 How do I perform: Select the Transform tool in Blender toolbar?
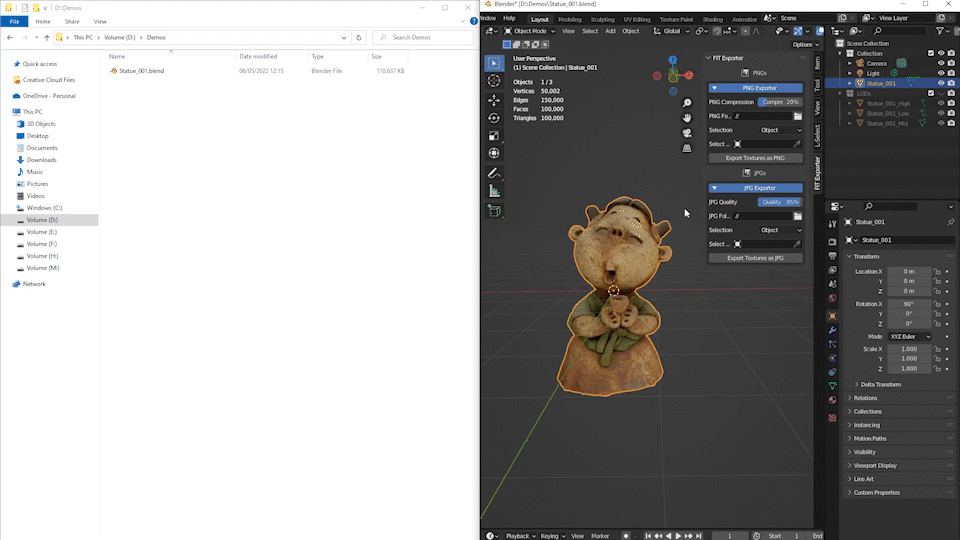pyautogui.click(x=494, y=153)
